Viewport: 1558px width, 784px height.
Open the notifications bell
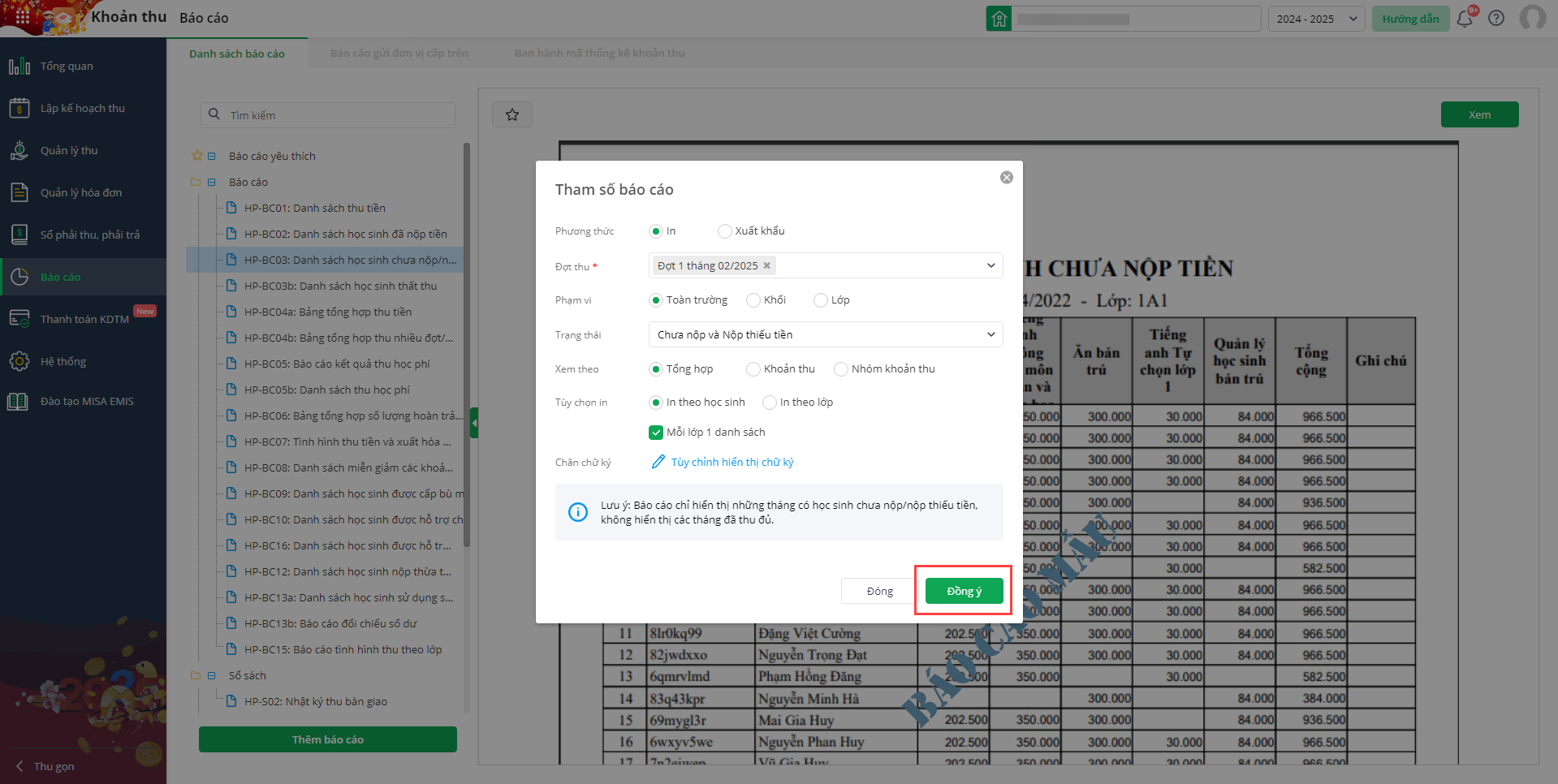coord(1465,19)
